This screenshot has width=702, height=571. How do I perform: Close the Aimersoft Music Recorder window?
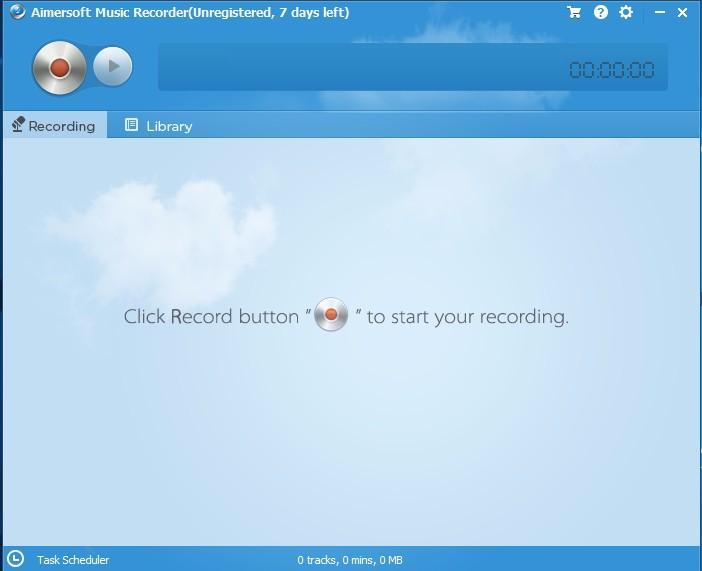coord(683,12)
